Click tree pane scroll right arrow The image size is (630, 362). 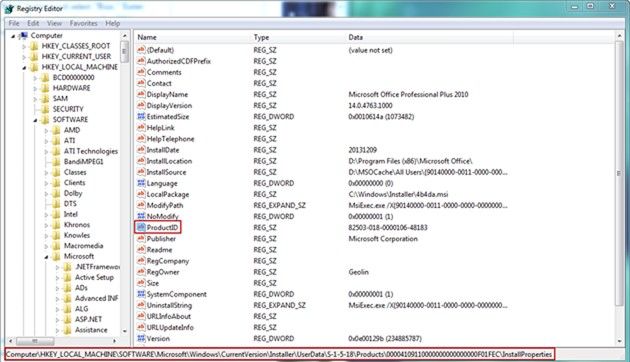point(115,341)
